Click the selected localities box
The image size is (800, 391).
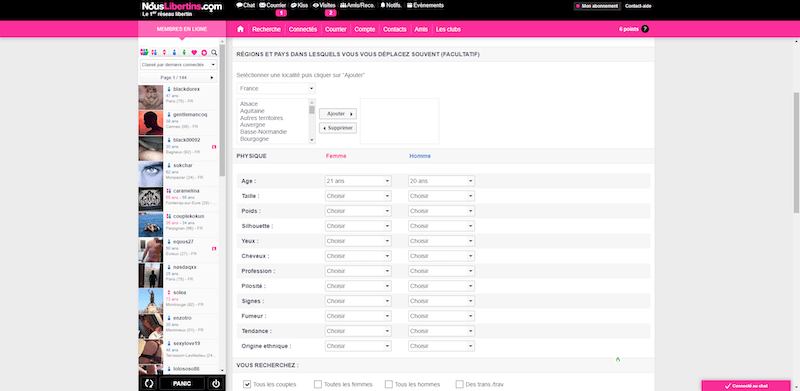click(399, 121)
